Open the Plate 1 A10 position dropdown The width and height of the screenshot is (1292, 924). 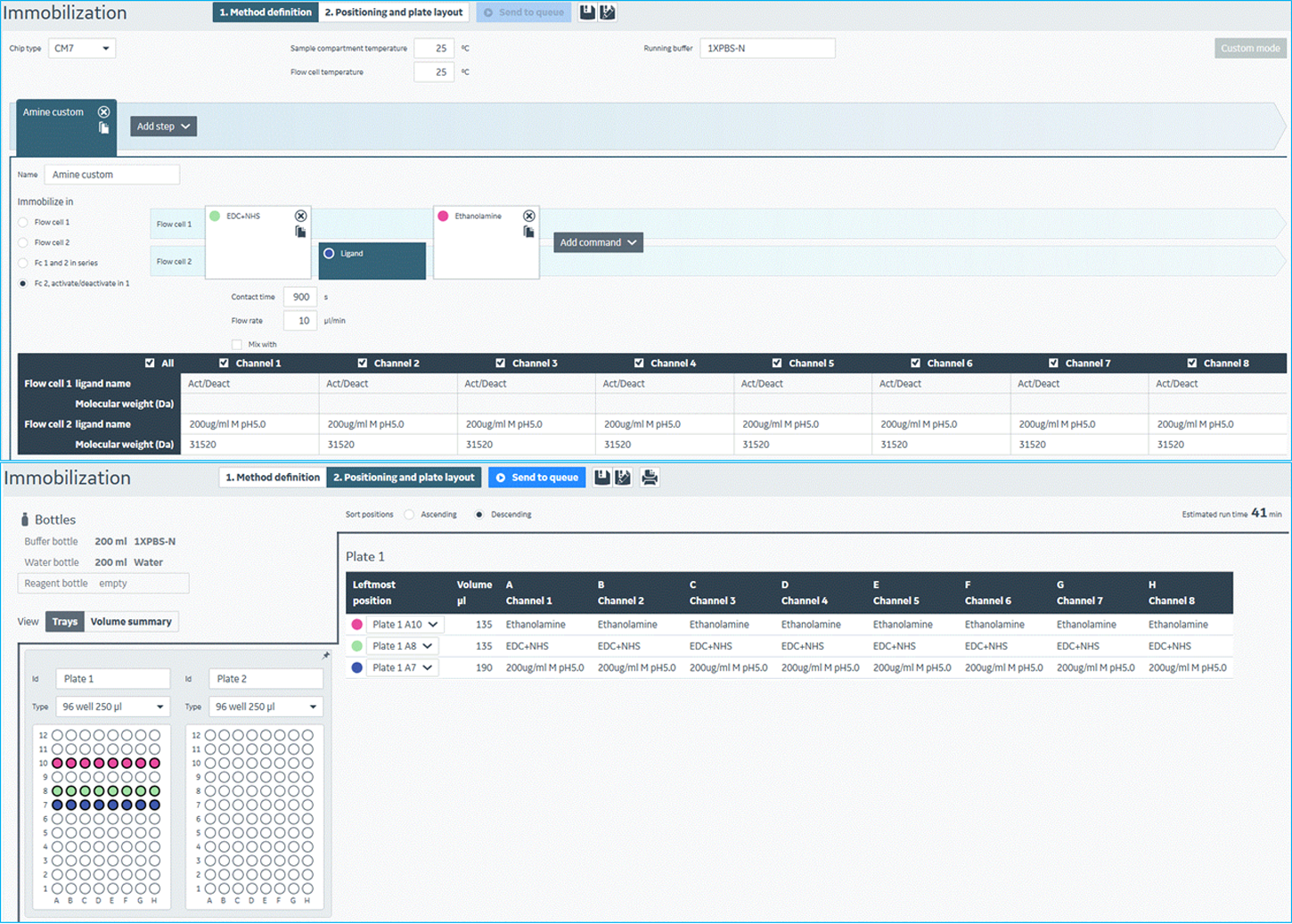pos(405,625)
